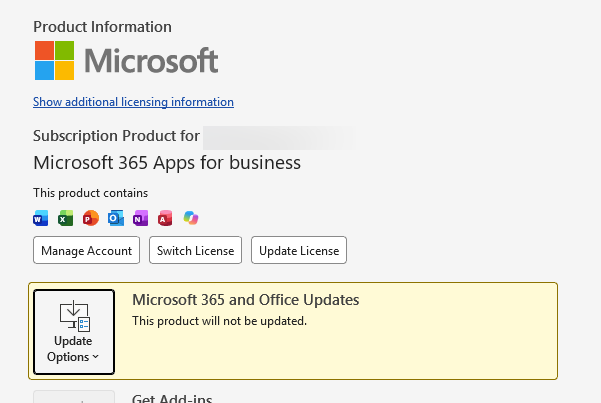Select 'This product will not be updated.' text
The image size is (601, 403).
pos(220,321)
